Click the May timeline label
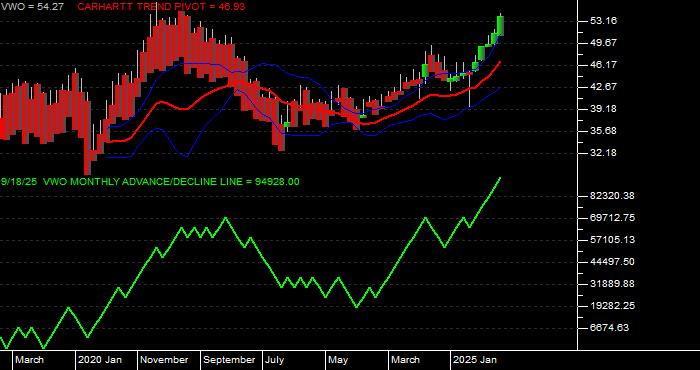 tap(339, 360)
